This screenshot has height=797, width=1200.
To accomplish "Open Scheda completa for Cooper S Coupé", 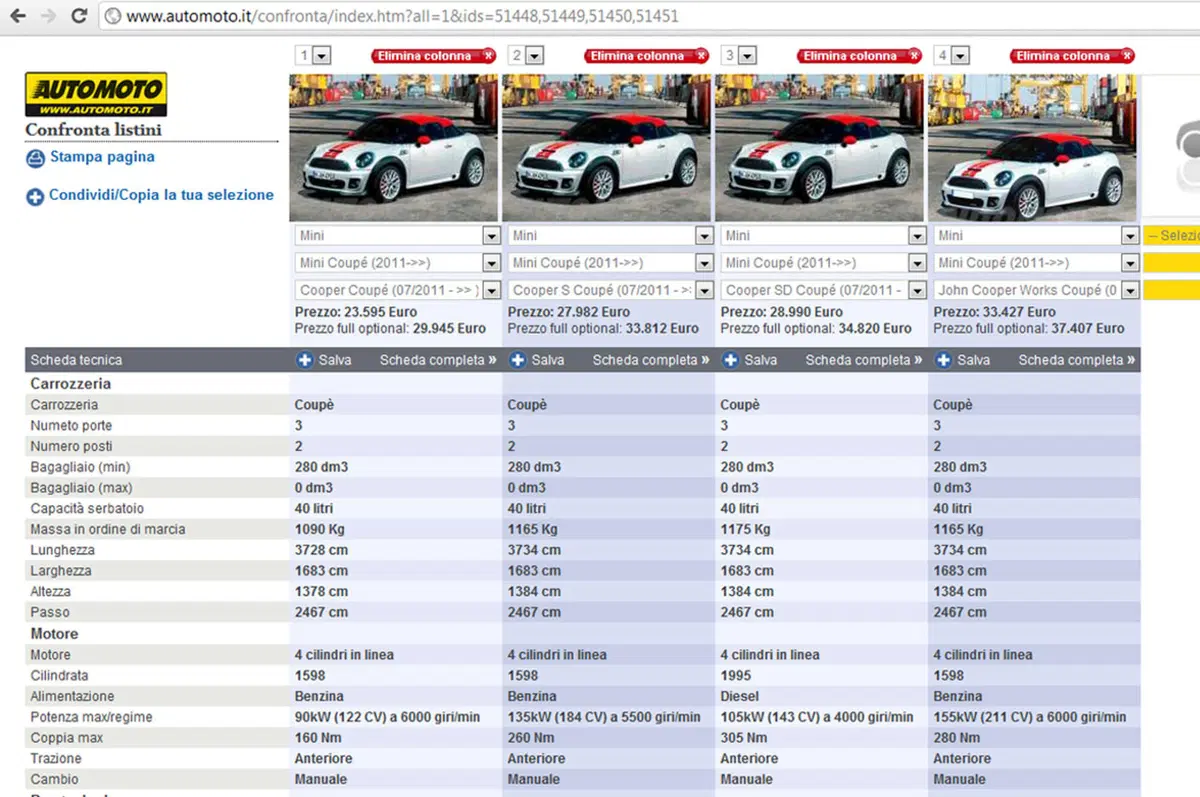I will (x=651, y=360).
